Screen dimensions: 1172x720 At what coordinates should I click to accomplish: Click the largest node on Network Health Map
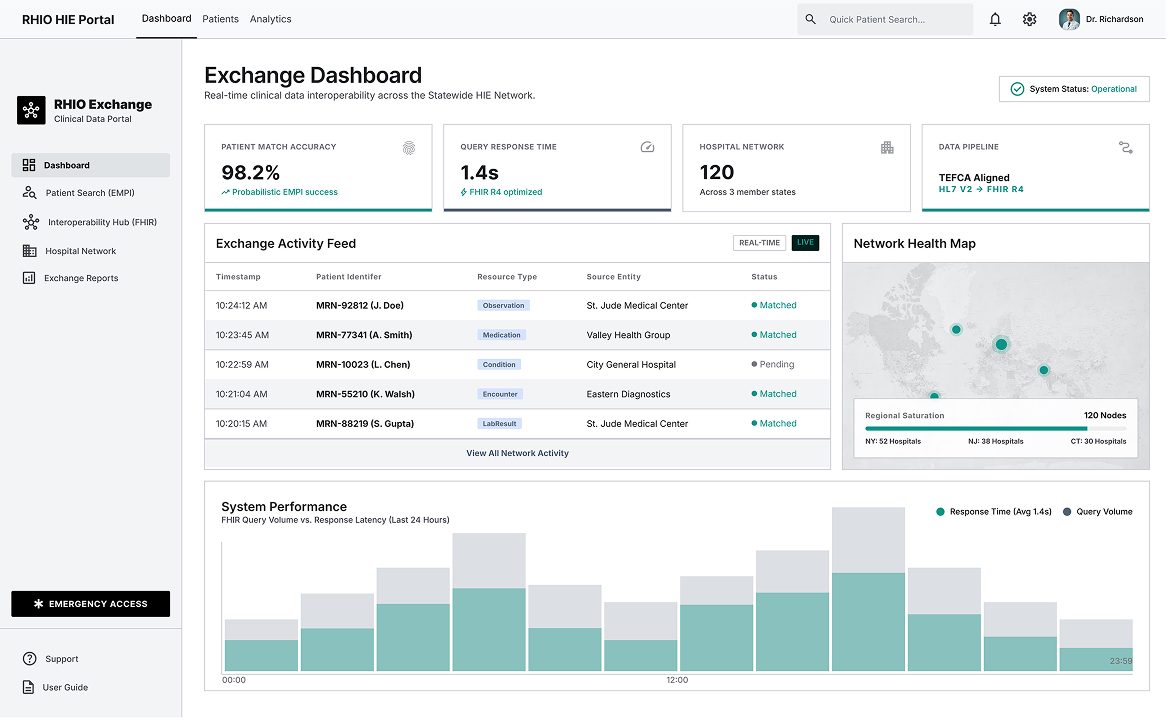[x=1006, y=346]
